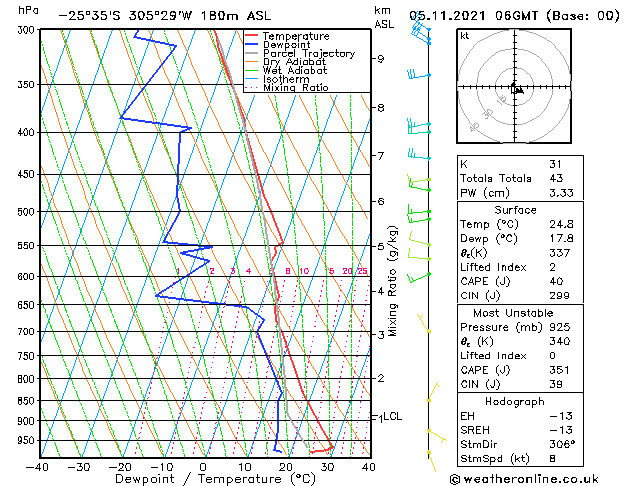The image size is (629, 486).
Task: Click the weatheronline.co.uk copyright link
Action: 524,479
